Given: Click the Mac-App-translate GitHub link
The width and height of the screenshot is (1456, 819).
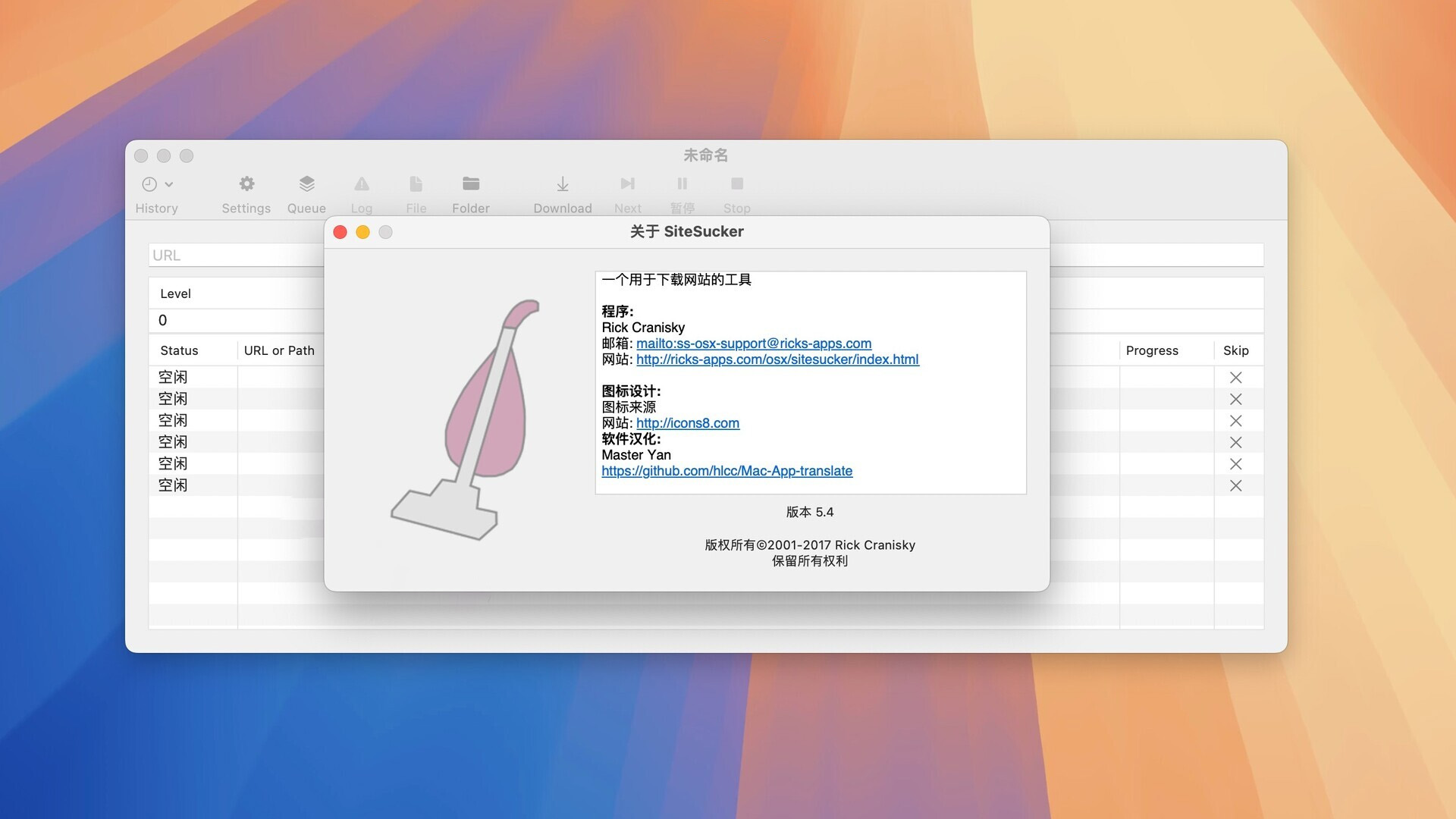Looking at the screenshot, I should click(727, 470).
